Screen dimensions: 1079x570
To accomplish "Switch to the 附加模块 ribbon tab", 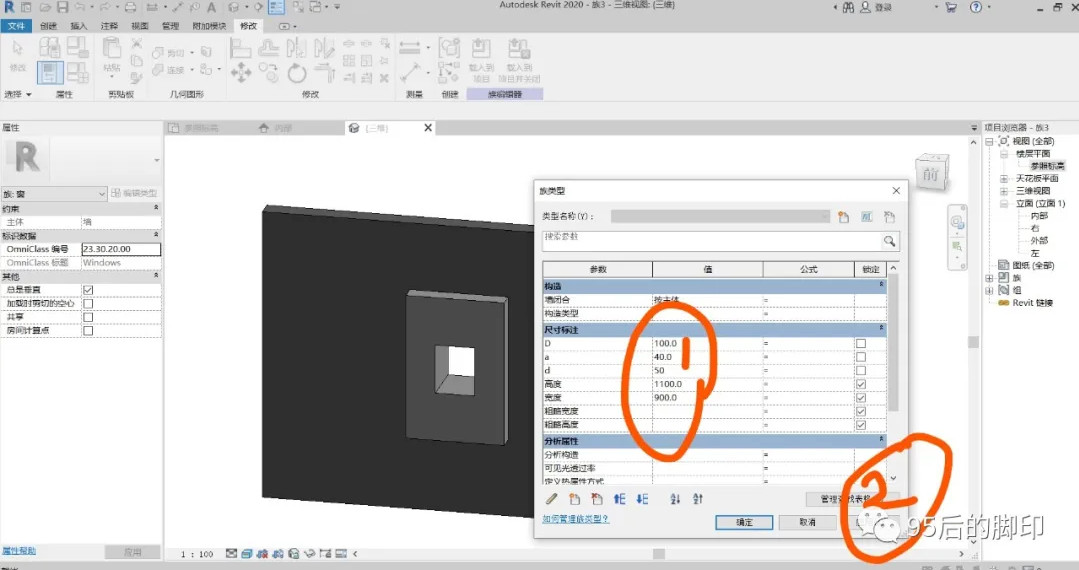I will 209,26.
